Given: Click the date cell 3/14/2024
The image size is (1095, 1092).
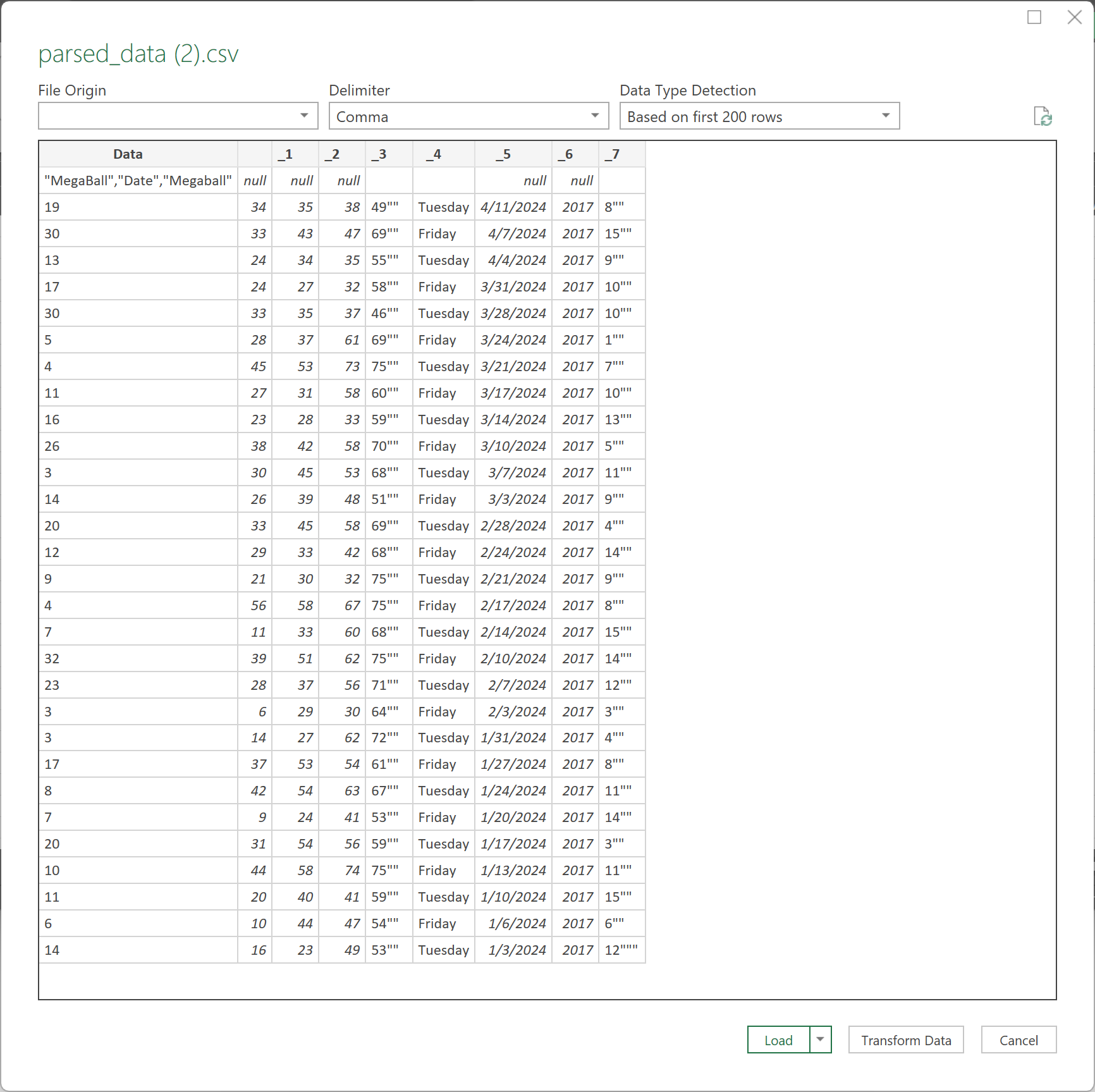Looking at the screenshot, I should click(513, 420).
